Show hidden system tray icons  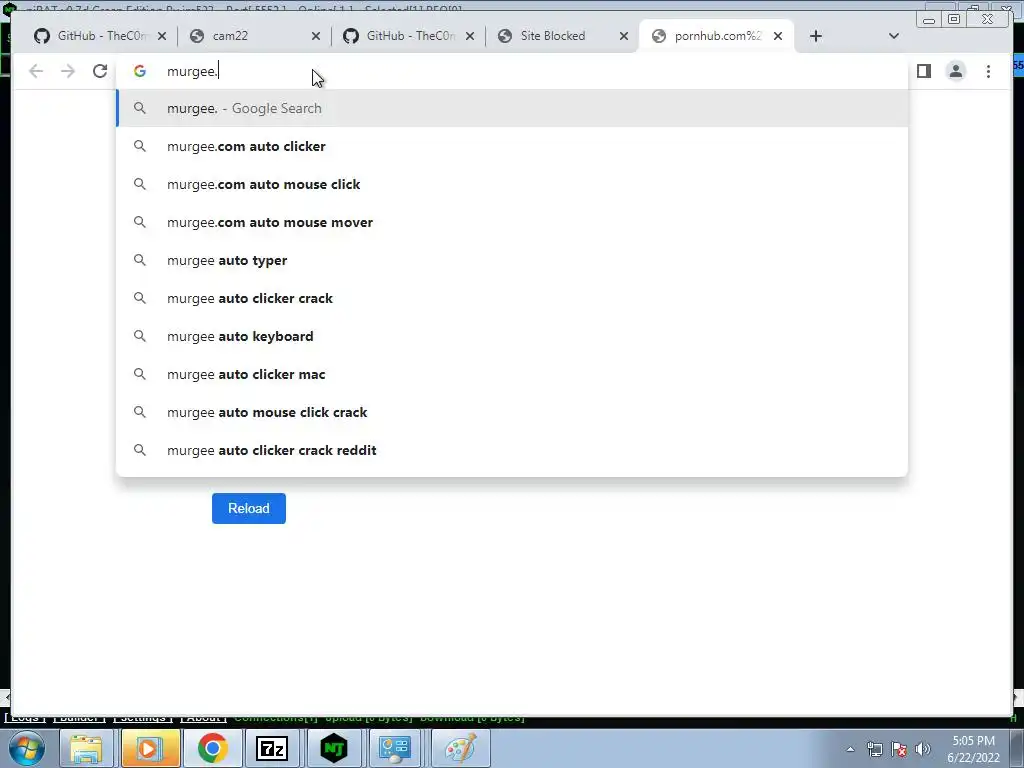point(850,749)
